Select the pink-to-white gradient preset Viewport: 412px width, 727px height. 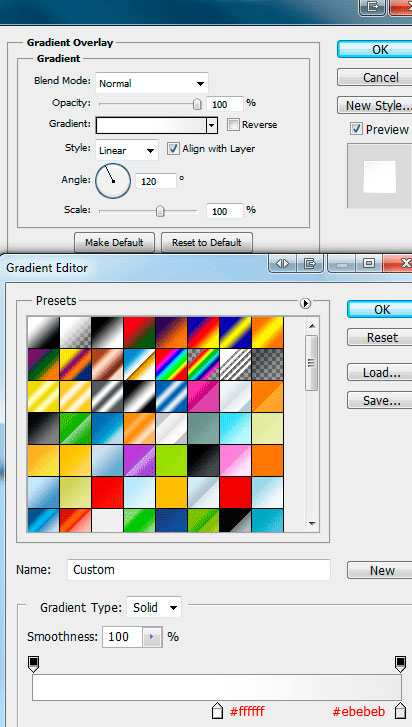click(x=235, y=460)
